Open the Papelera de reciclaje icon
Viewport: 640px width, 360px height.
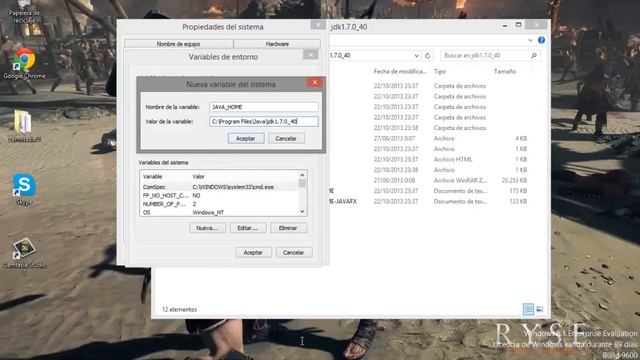pos(24,12)
